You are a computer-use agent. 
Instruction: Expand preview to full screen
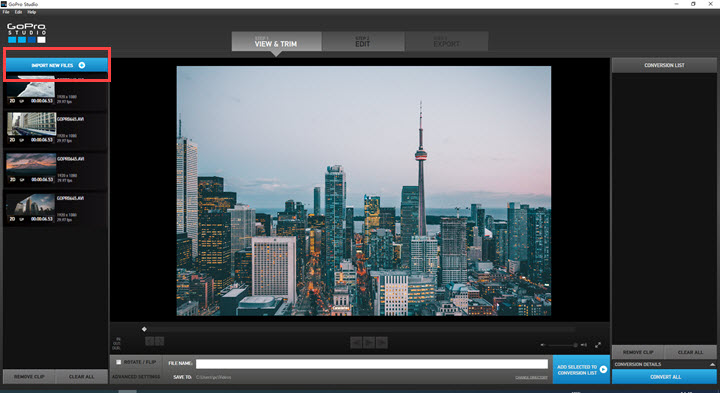pyautogui.click(x=598, y=345)
